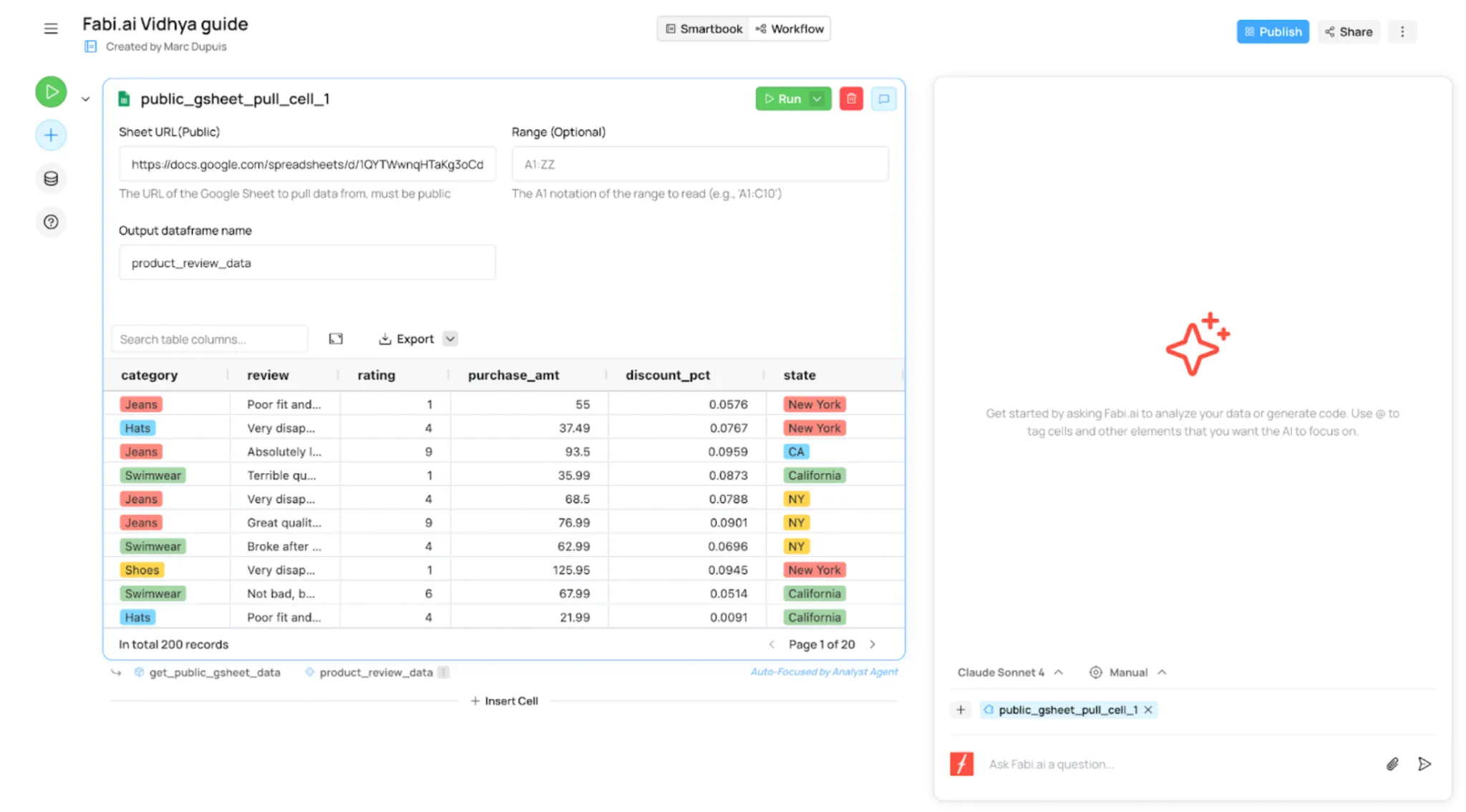Attach a file with the paperclip icon
Screen dimensions: 1466x812
click(1392, 764)
